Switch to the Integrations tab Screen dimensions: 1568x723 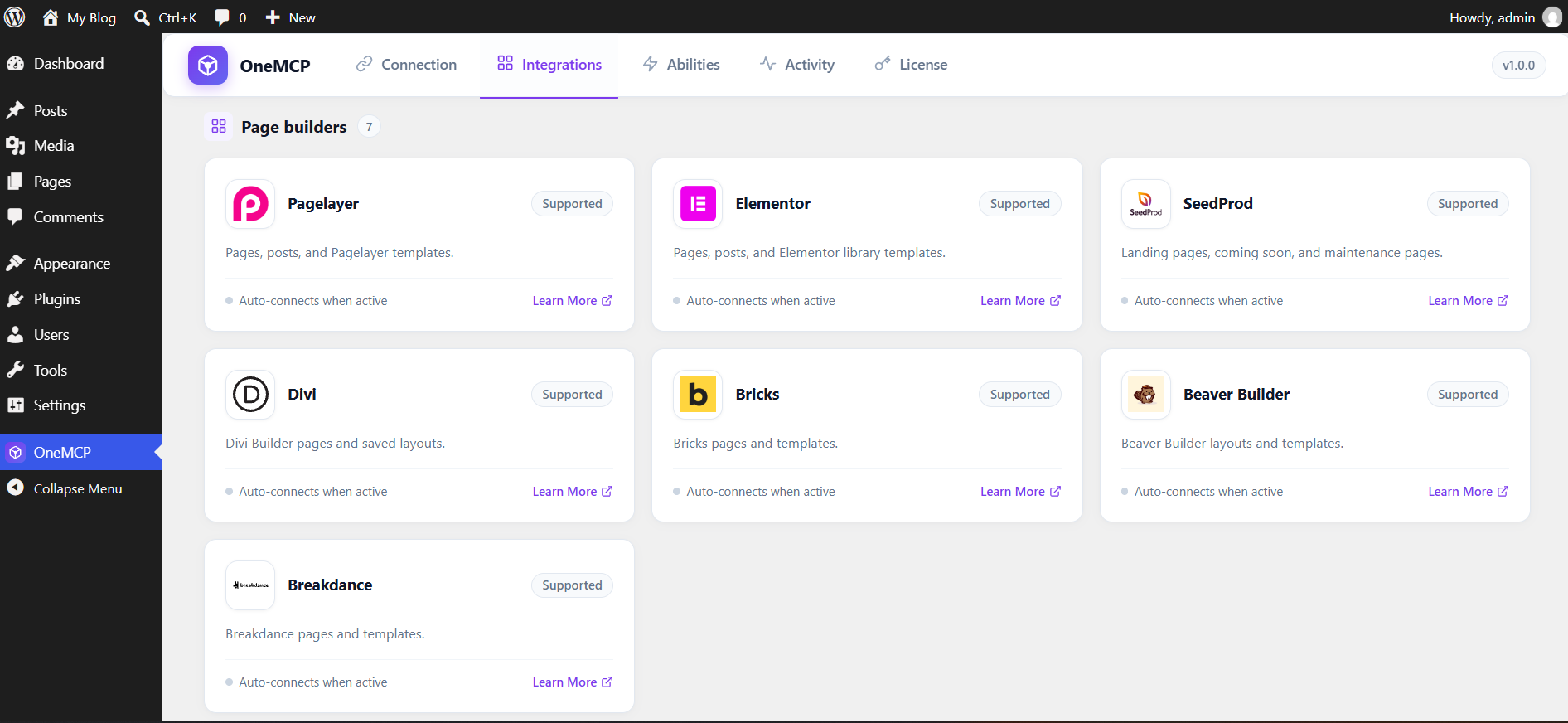(549, 65)
